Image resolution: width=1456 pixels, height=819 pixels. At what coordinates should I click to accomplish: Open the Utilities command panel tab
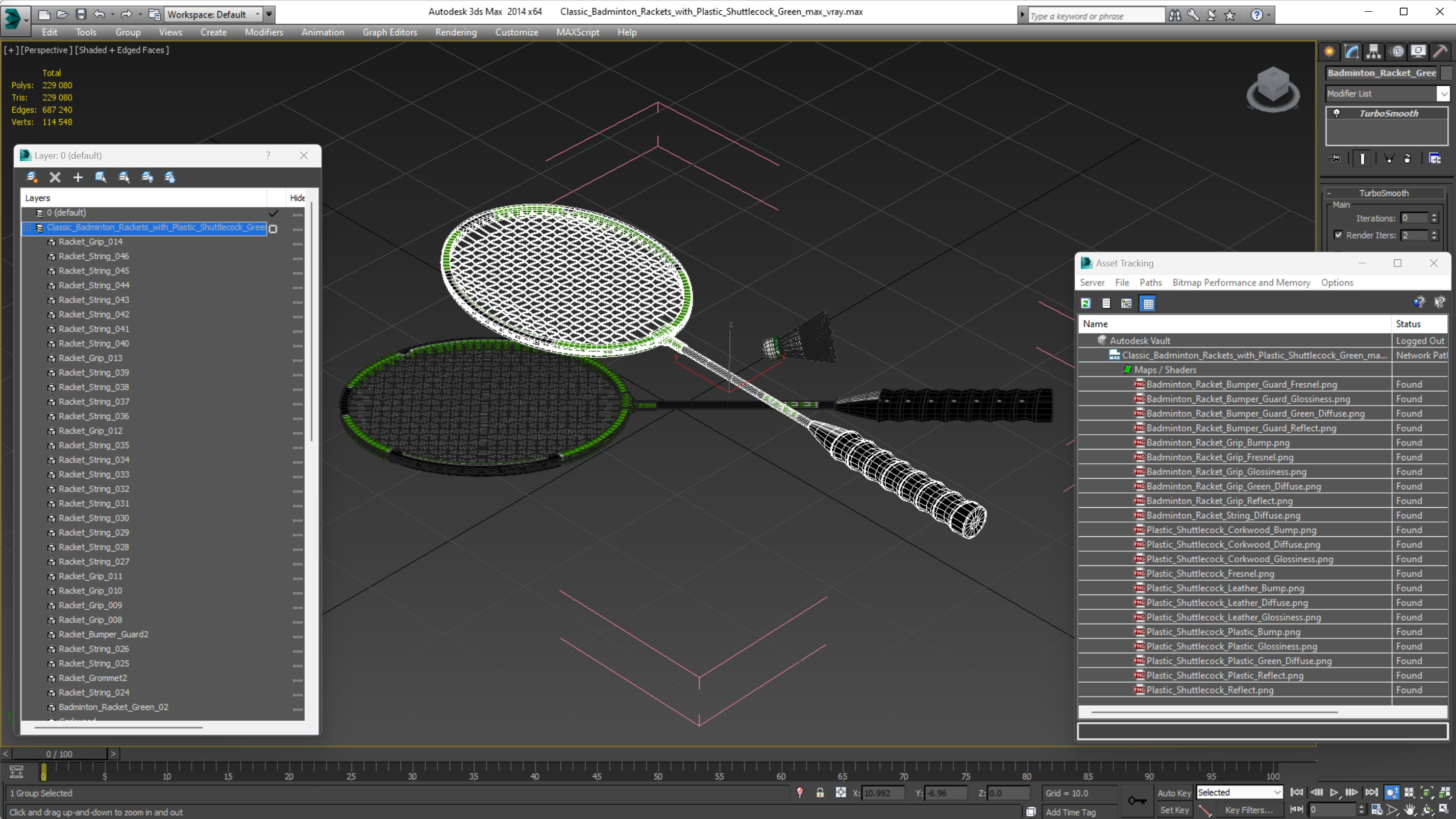coord(1440,52)
